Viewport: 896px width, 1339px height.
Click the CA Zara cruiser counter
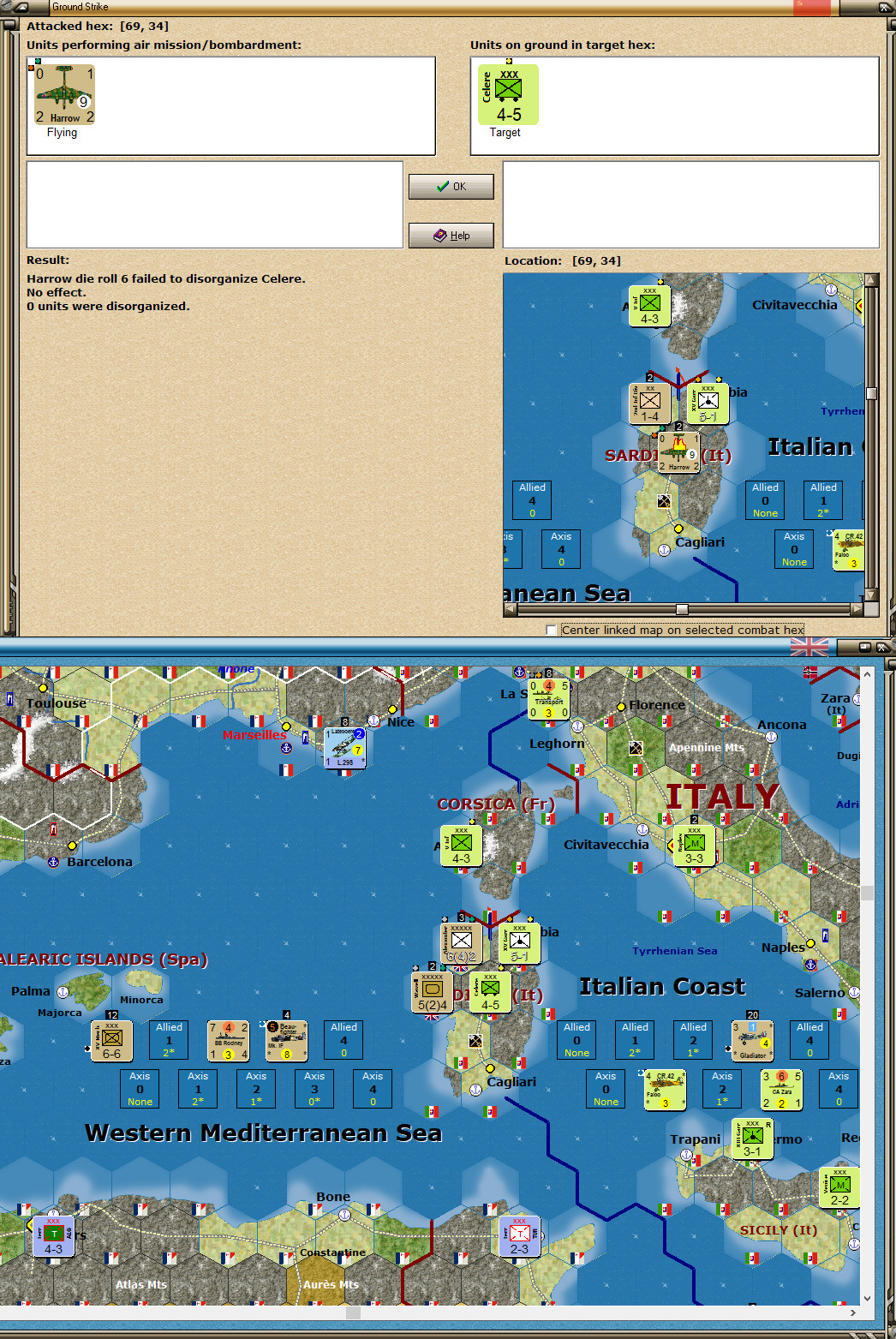(781, 1088)
